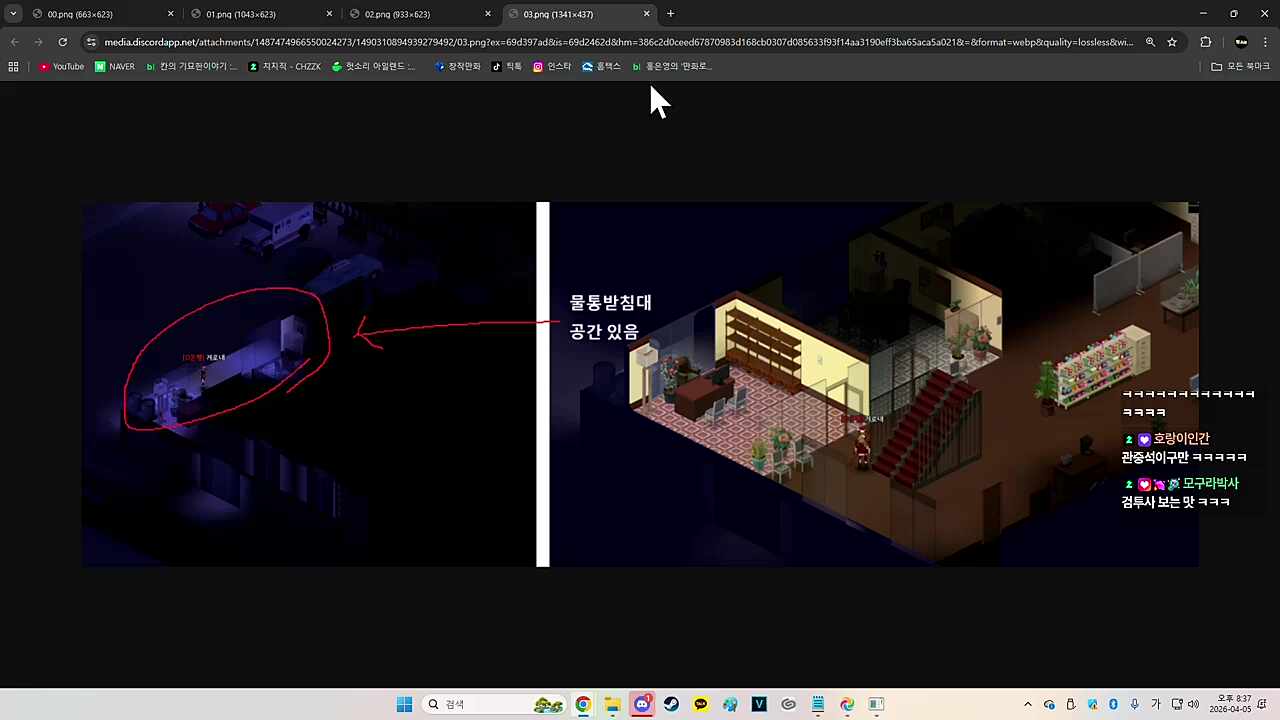Click the media.discordapp.net address bar URL
1280x720 pixels.
[618, 42]
